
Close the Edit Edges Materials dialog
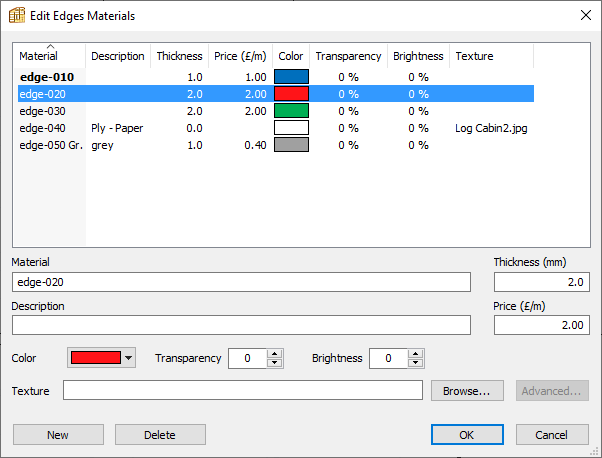click(585, 16)
